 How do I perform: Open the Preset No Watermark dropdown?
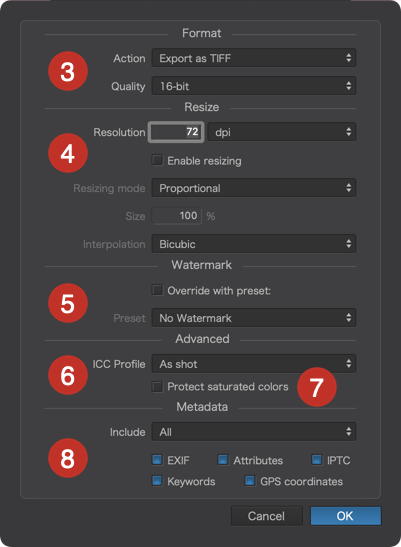point(254,318)
